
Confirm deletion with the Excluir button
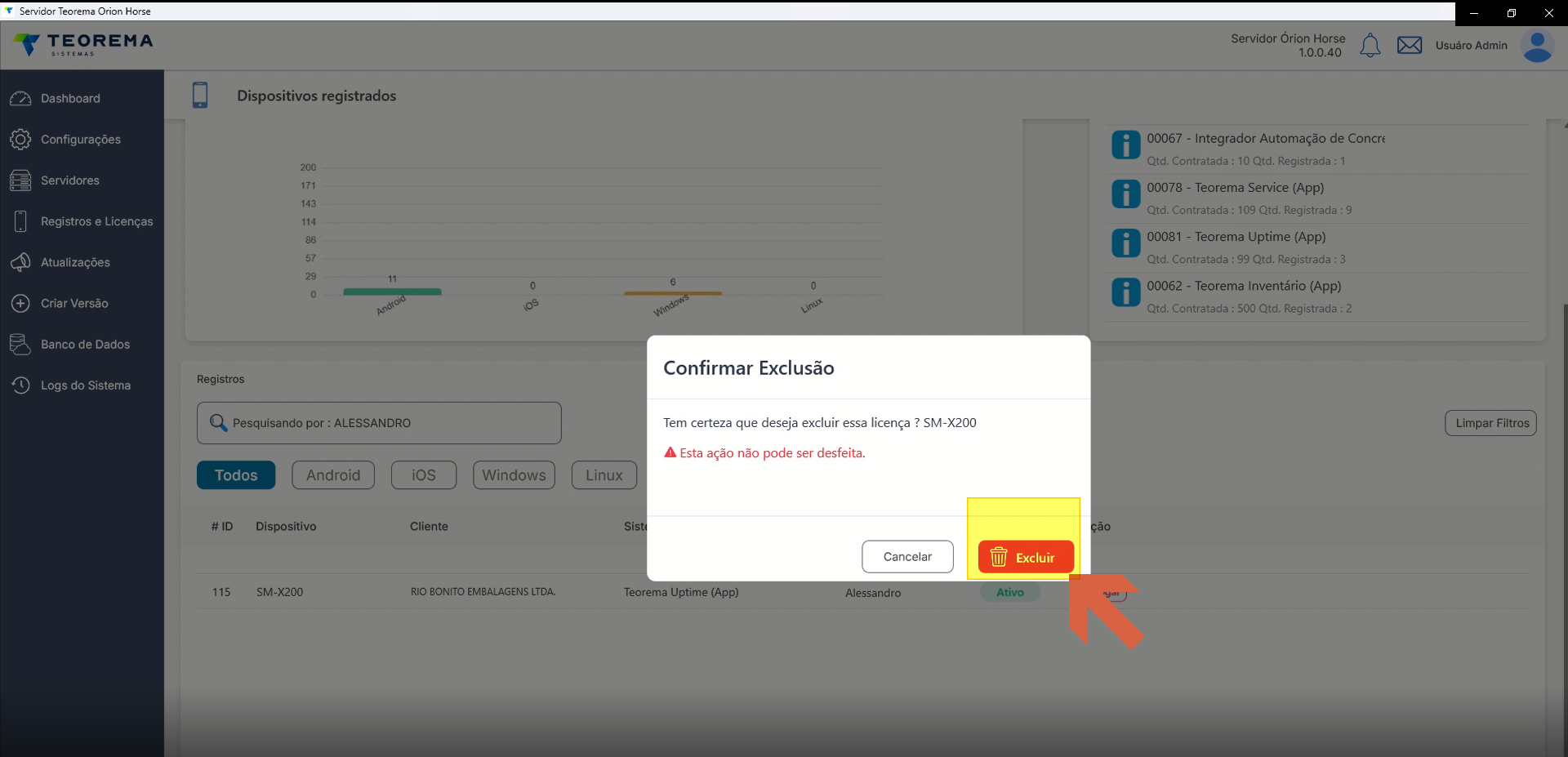click(1026, 557)
